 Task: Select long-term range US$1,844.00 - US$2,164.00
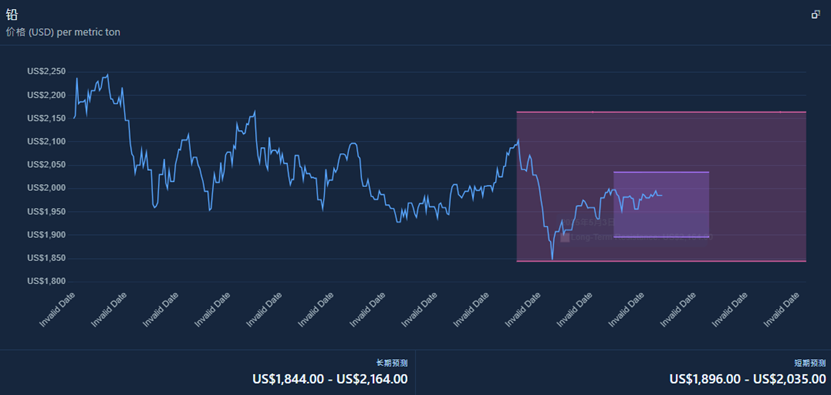point(330,379)
